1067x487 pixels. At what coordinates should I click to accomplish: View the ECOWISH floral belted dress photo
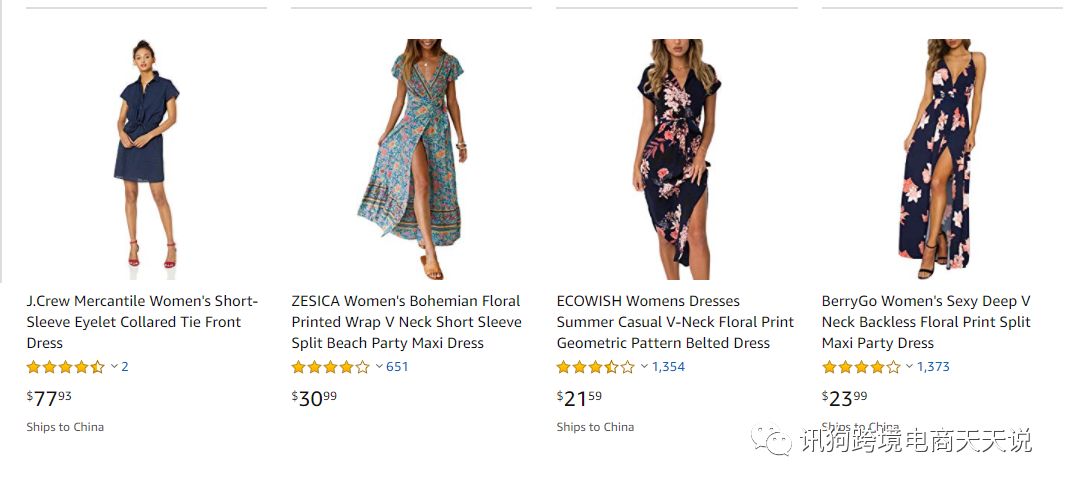(676, 158)
